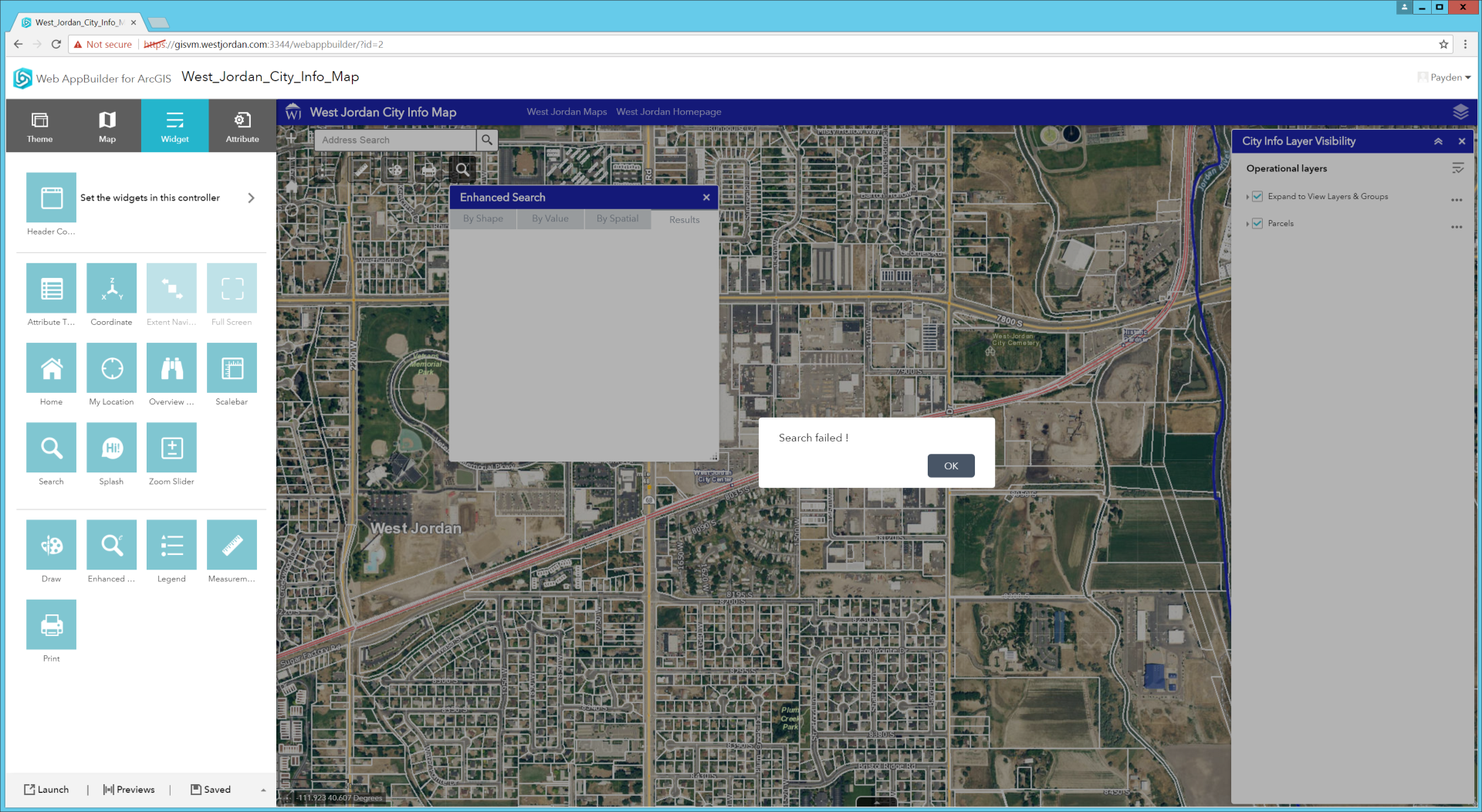Select the Draw palette tool on map toolbar

[x=395, y=169]
